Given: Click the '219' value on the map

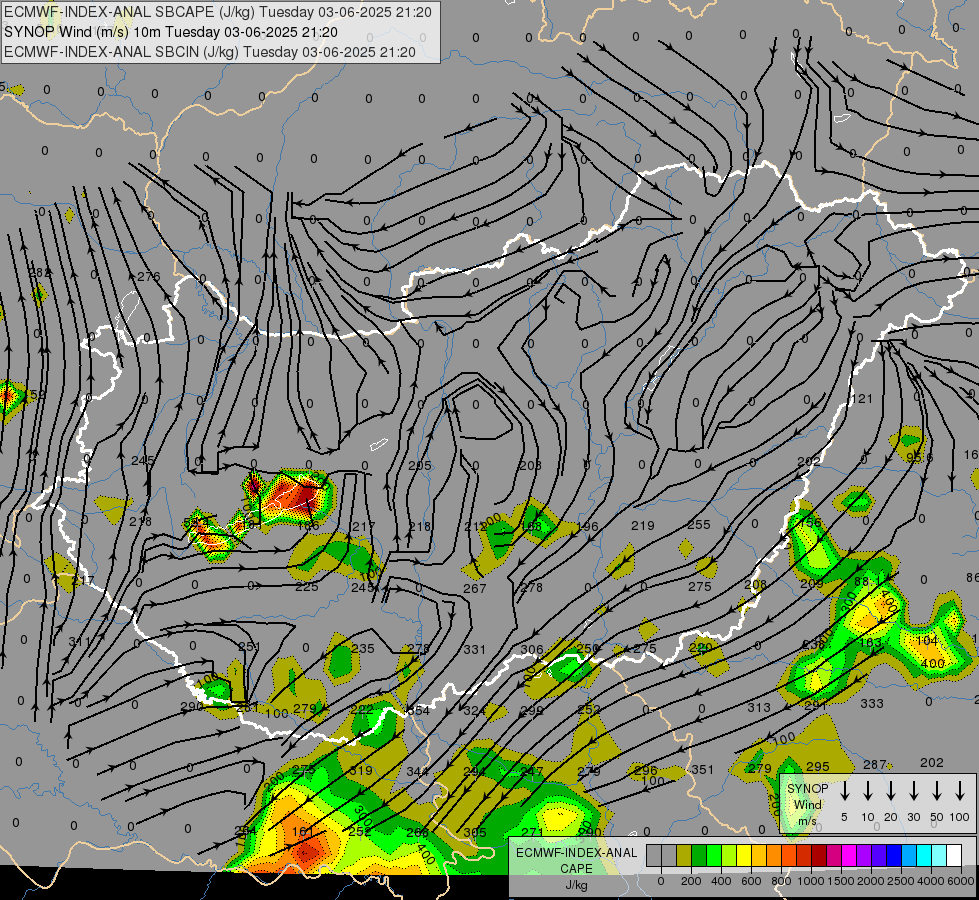Looking at the screenshot, I should 642,526.
